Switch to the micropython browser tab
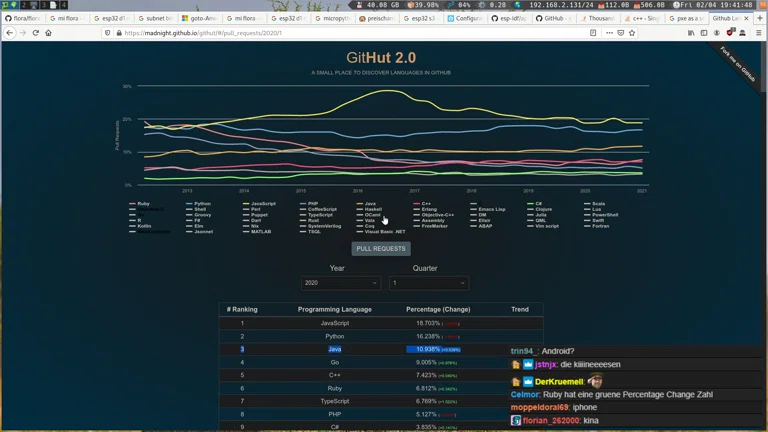 click(x=331, y=18)
